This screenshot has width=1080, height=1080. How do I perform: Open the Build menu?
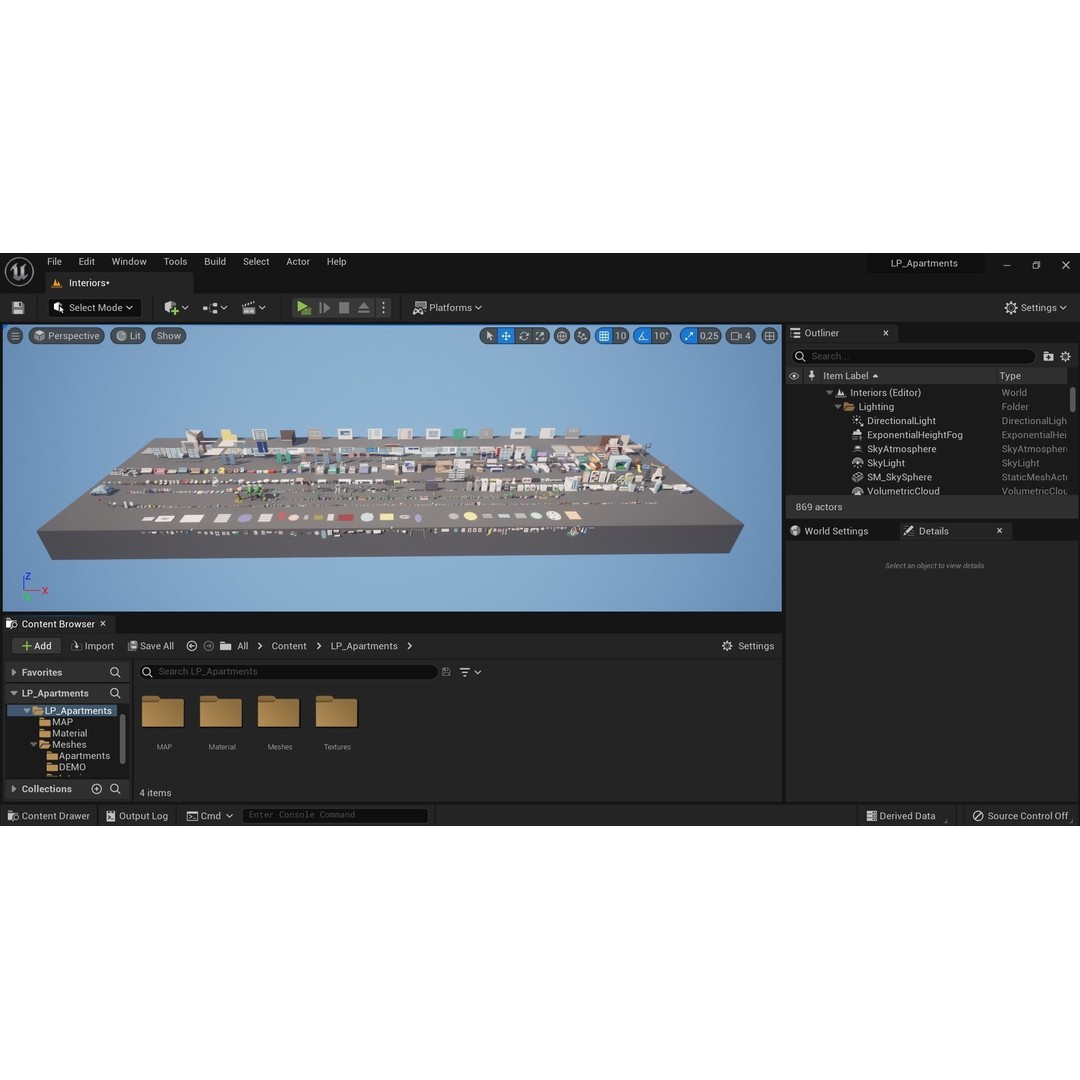(215, 262)
